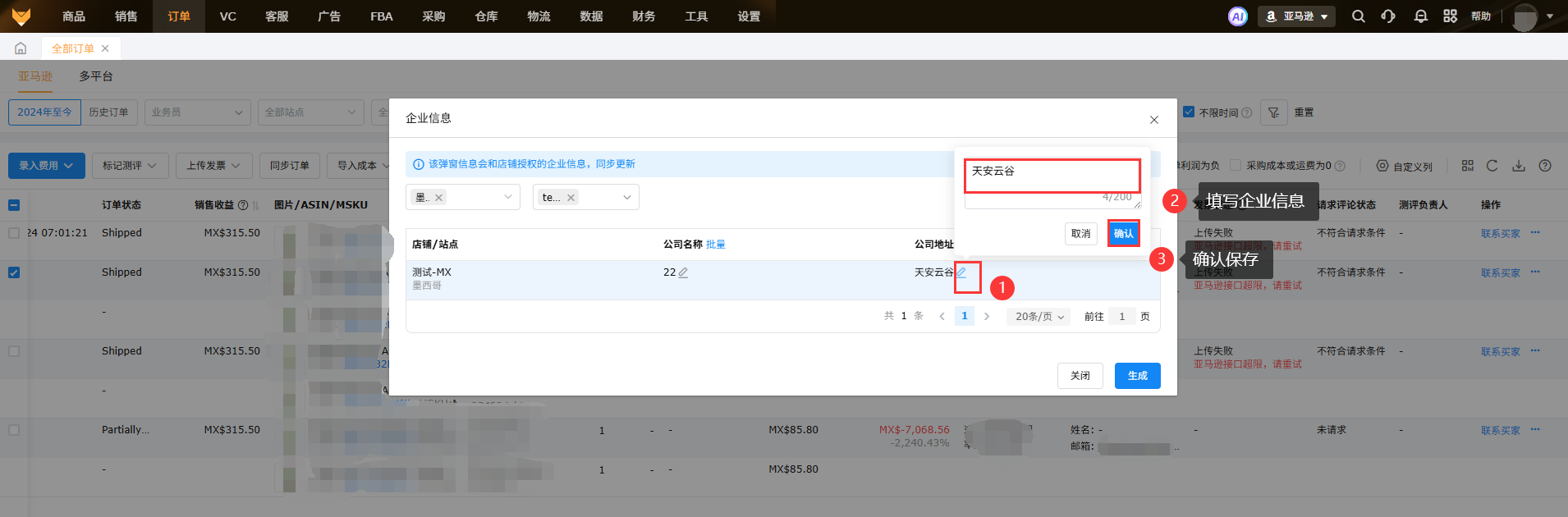Click the refresh icon in the toolbar
This screenshot has height=517, width=1568.
click(1492, 166)
